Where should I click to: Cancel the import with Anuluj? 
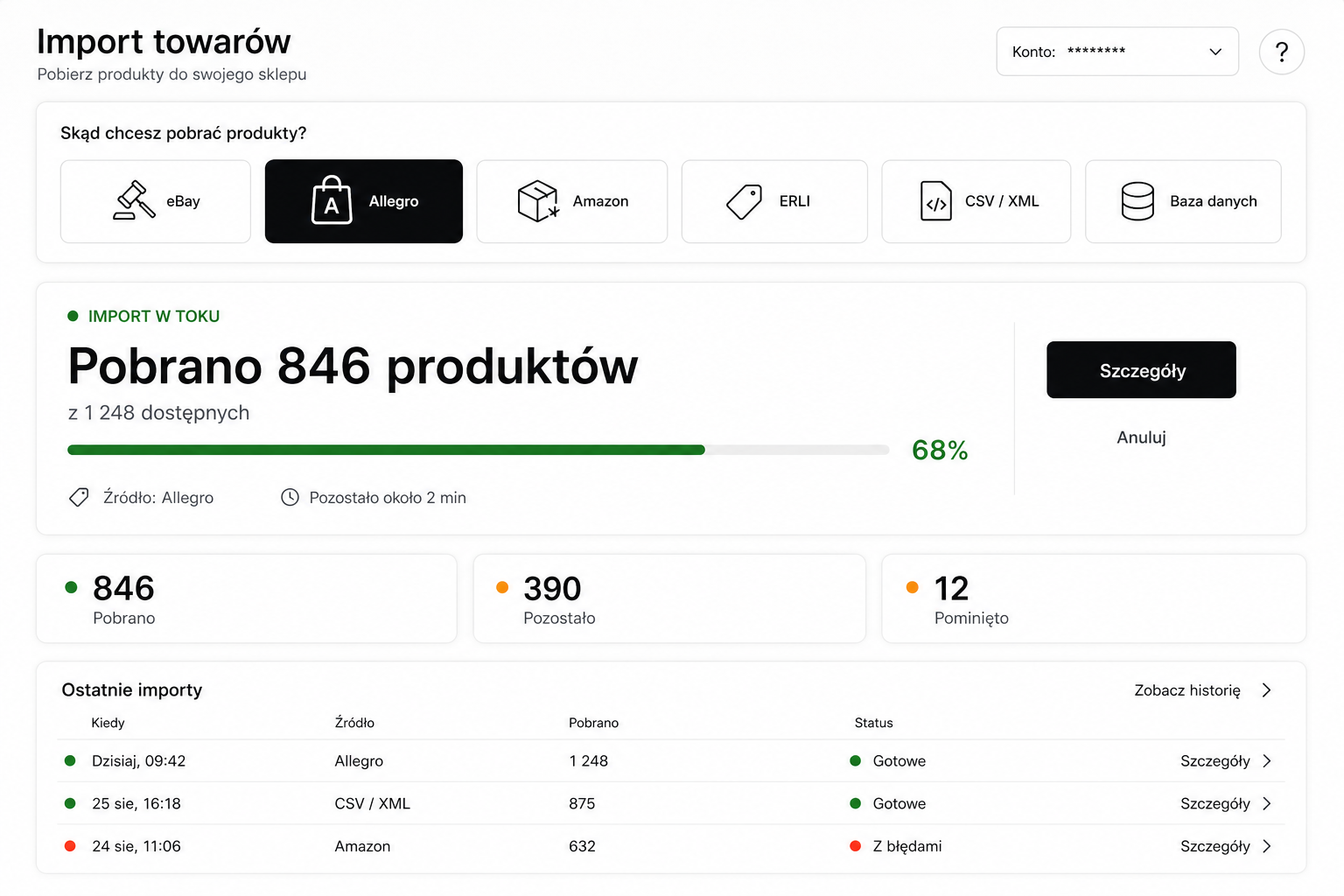pyautogui.click(x=1141, y=437)
